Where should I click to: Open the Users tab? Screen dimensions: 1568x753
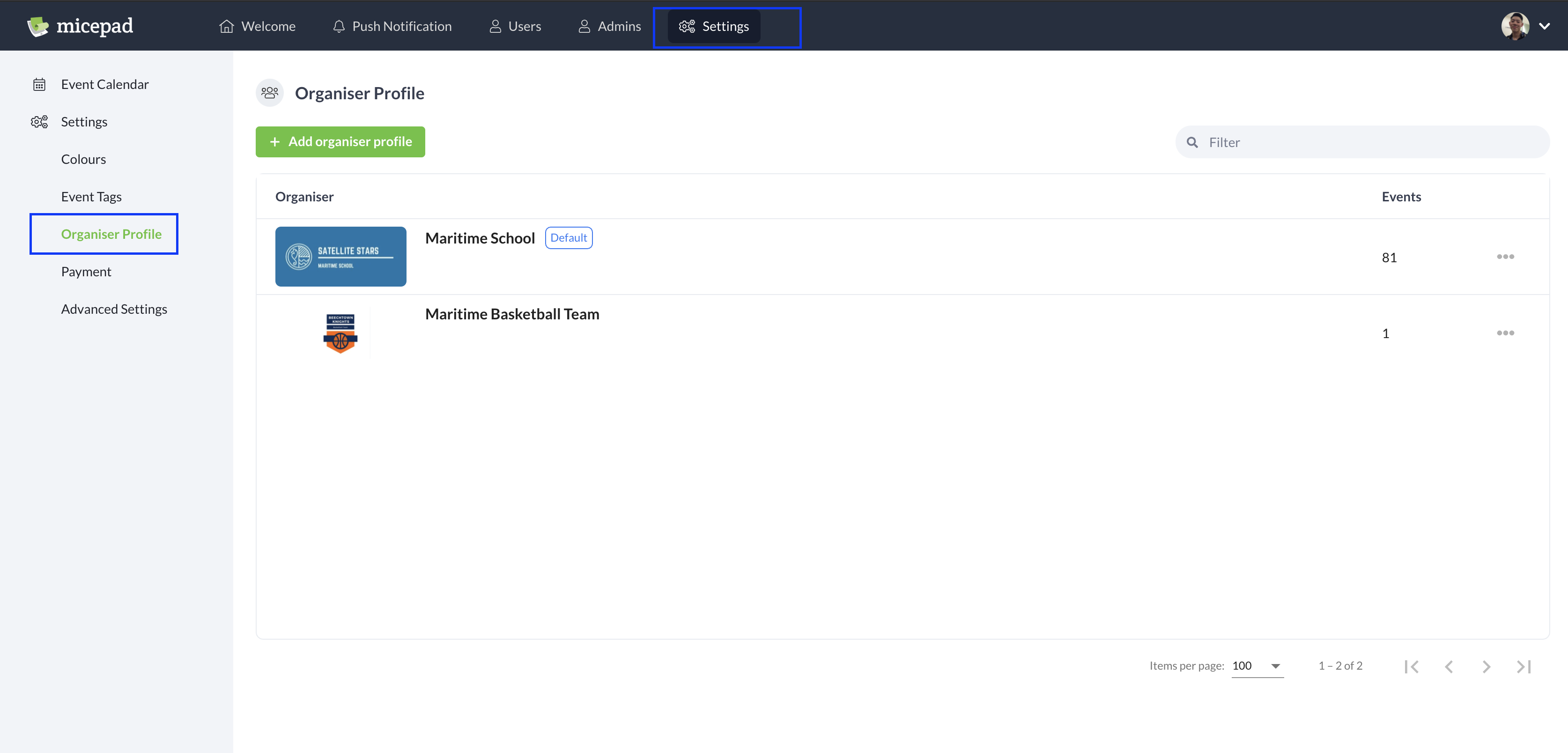515,26
